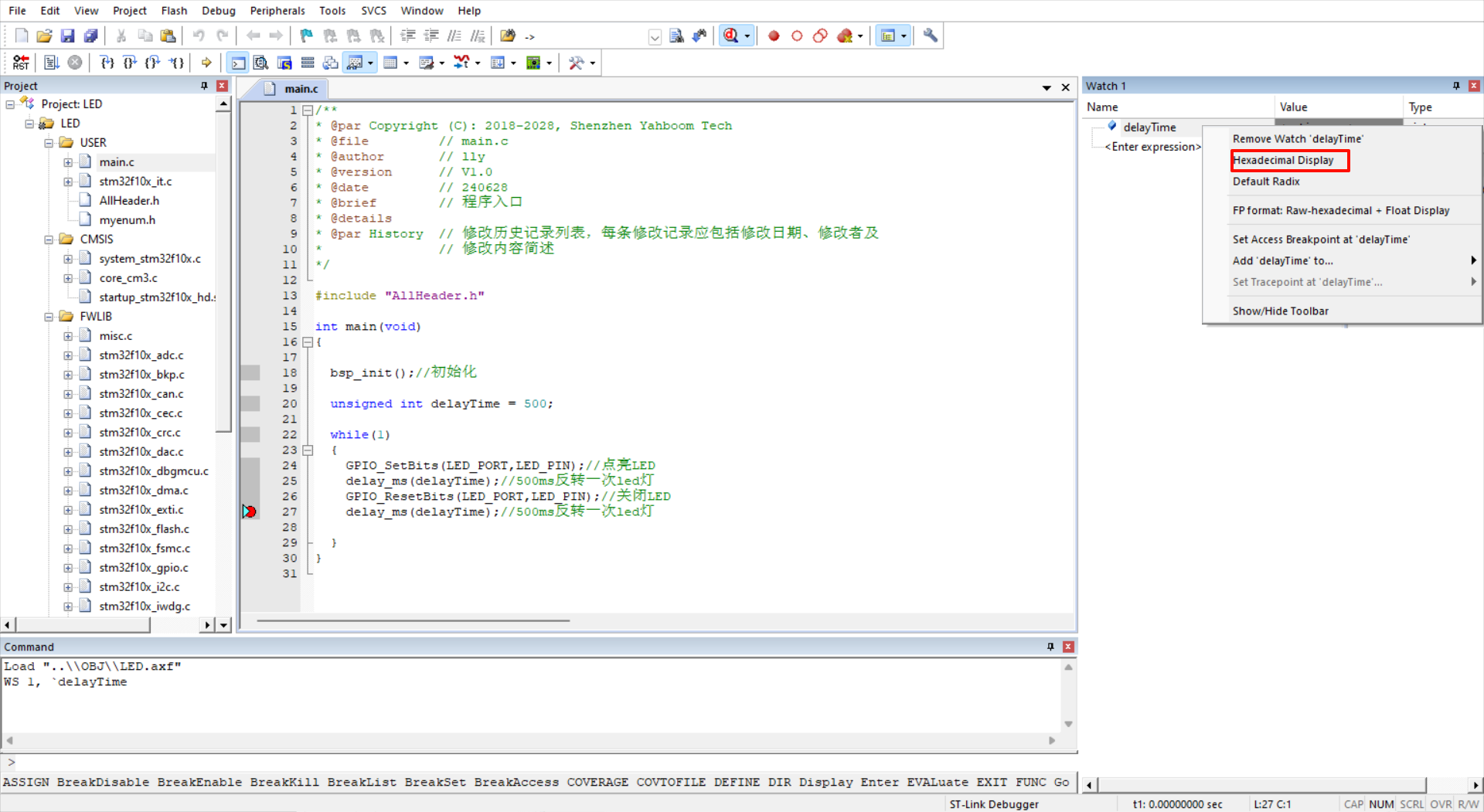The width and height of the screenshot is (1484, 812).
Task: Click the Command window scroll up arrow
Action: [x=1068, y=668]
